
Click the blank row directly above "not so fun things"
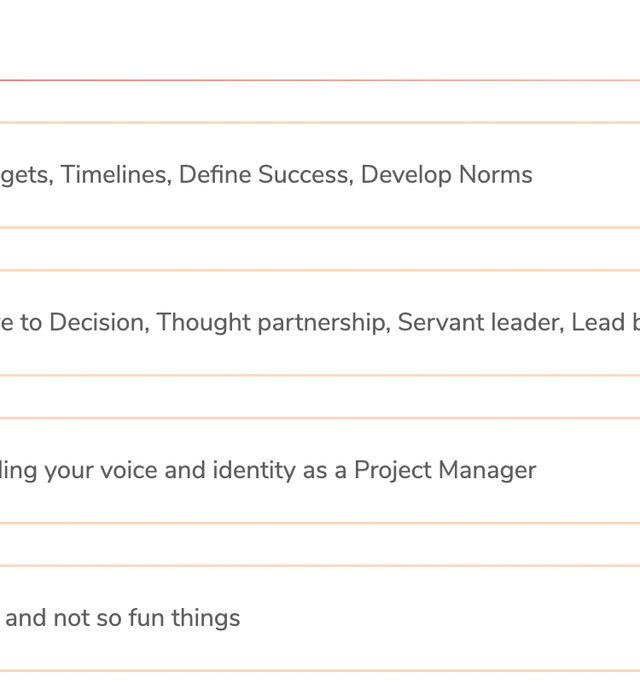(x=320, y=545)
